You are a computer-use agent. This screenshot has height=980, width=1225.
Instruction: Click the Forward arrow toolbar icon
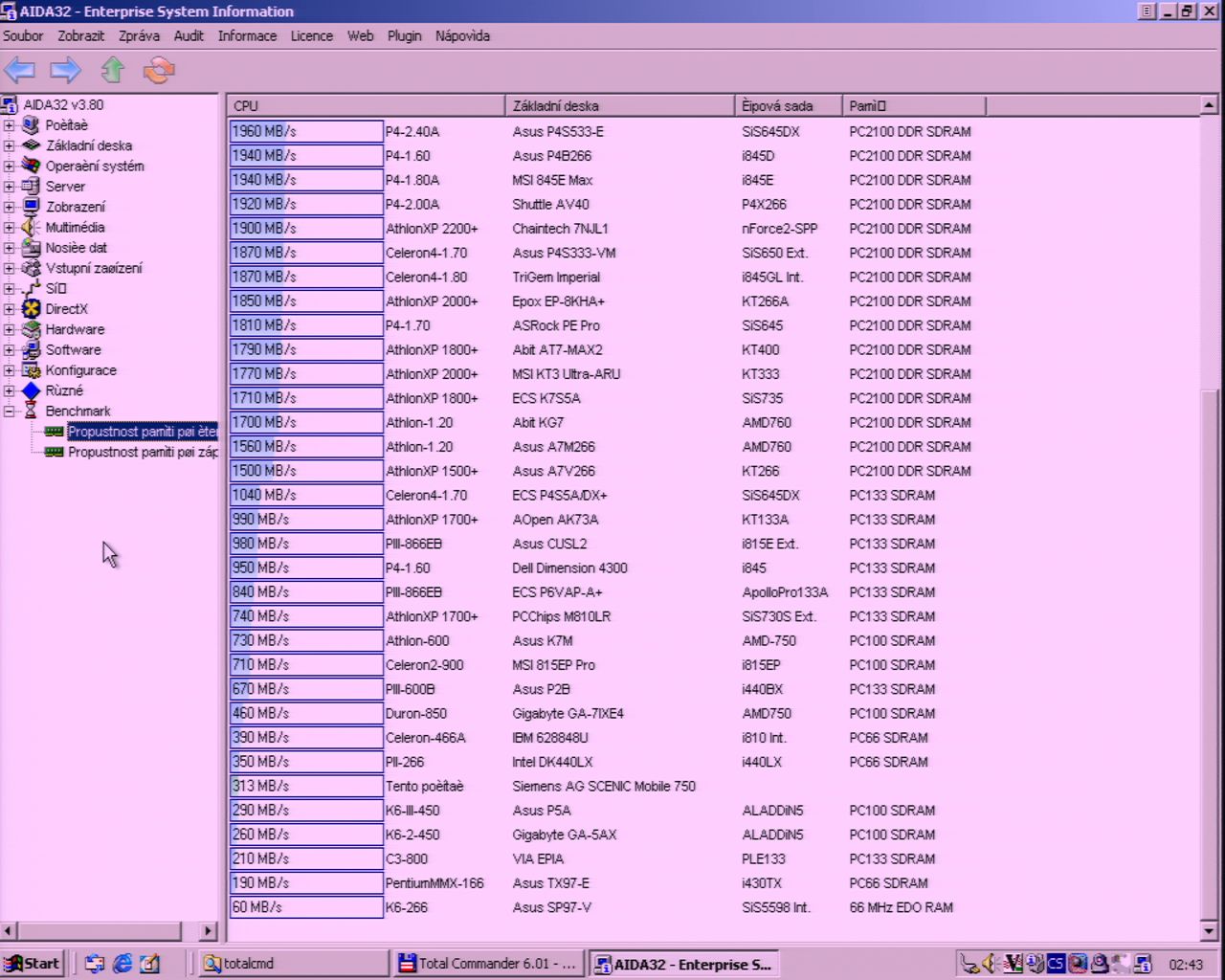(x=65, y=70)
